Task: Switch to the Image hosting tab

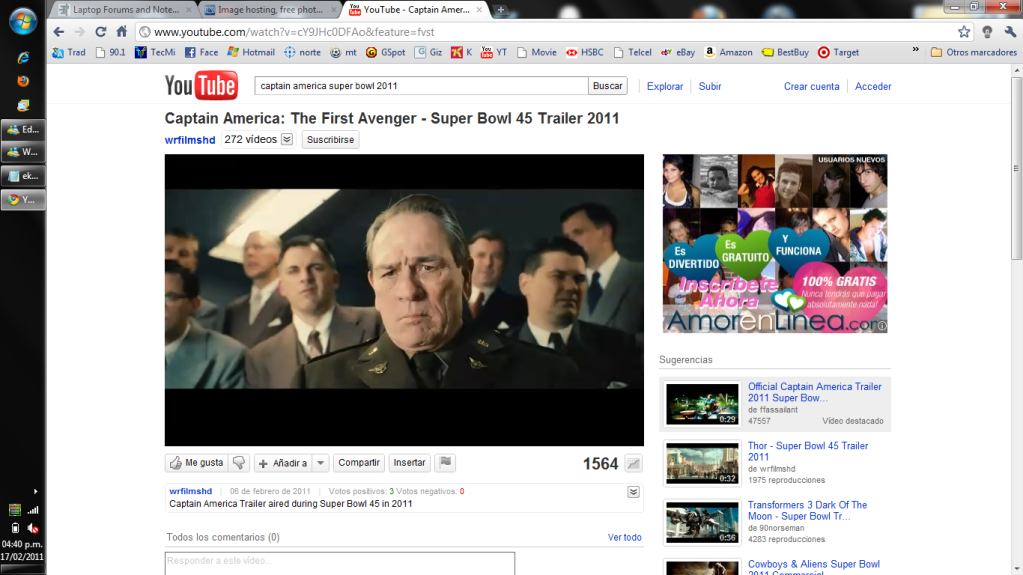Action: [269, 10]
